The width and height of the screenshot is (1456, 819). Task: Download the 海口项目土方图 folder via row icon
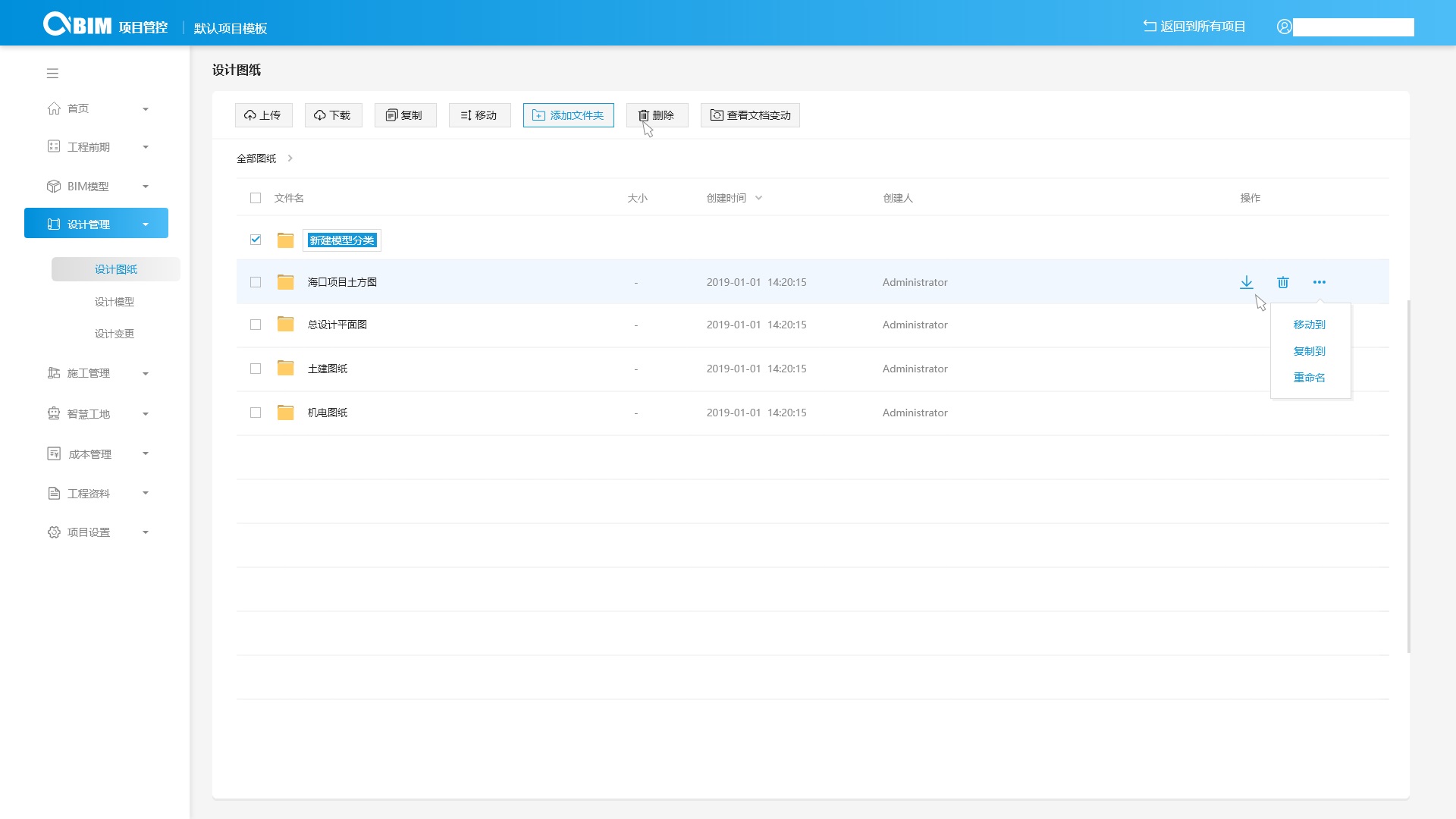pyautogui.click(x=1246, y=282)
